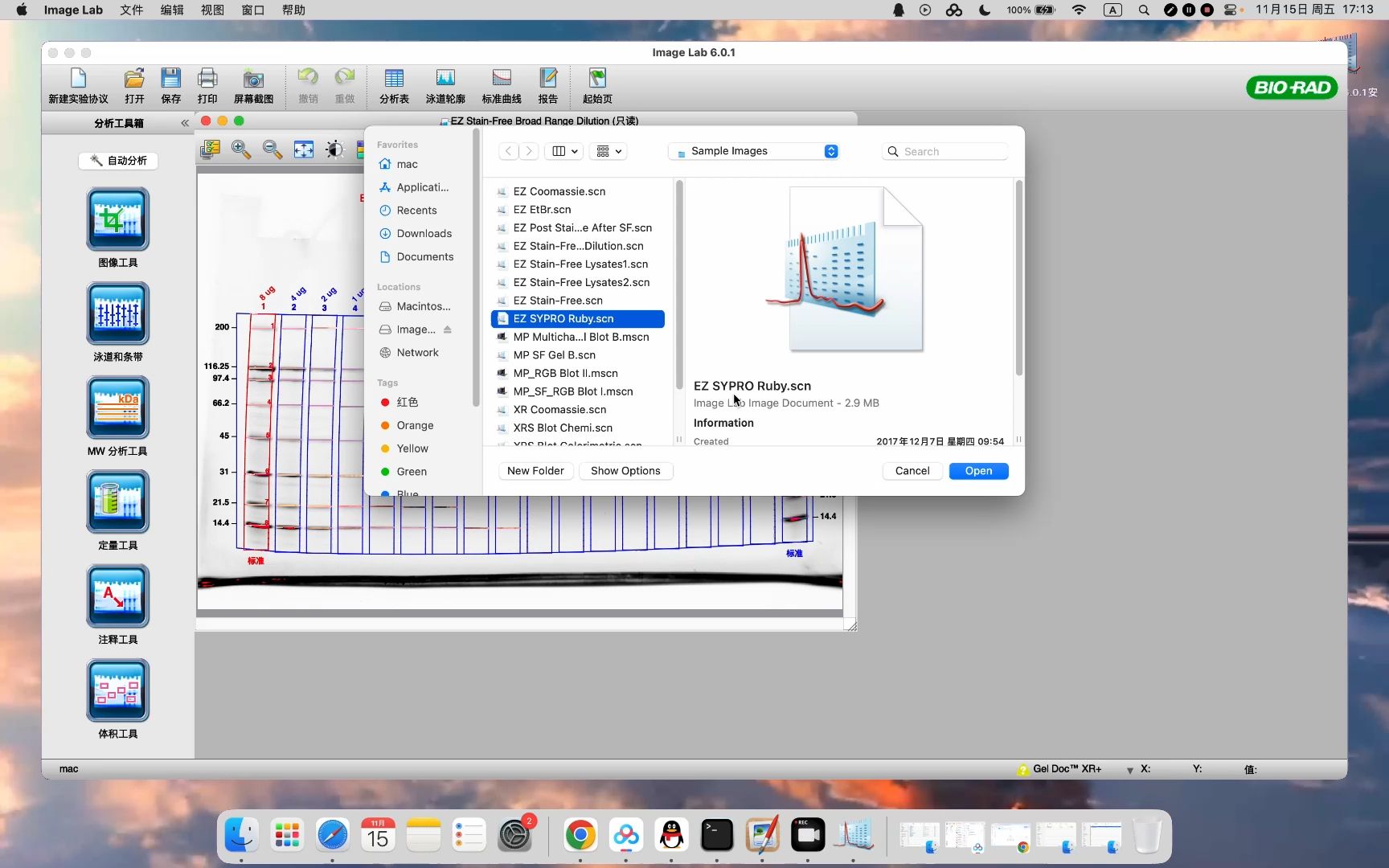Click the Show Options button
Image resolution: width=1389 pixels, height=868 pixels.
click(625, 471)
